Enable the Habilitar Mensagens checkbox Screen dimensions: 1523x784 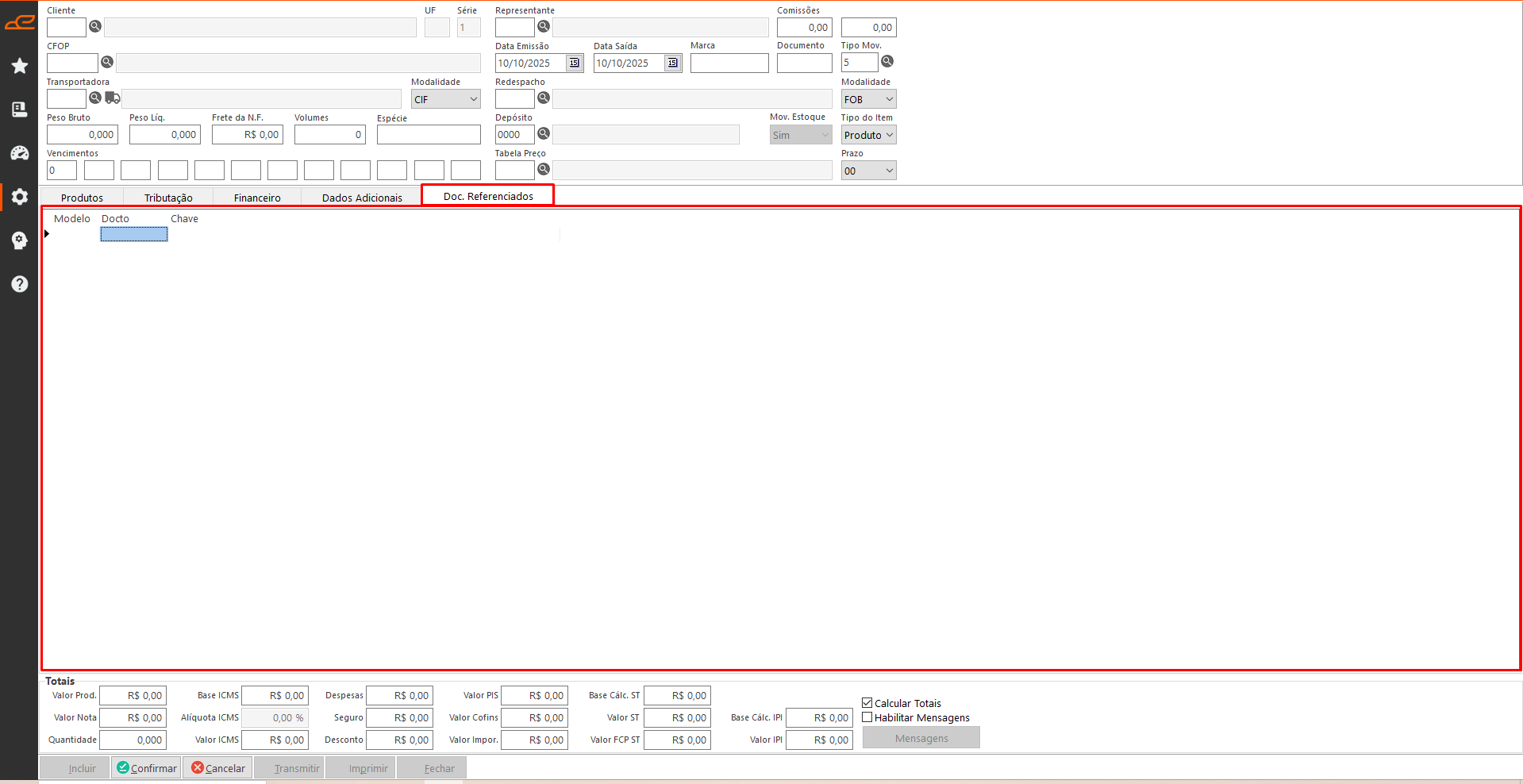click(x=867, y=717)
